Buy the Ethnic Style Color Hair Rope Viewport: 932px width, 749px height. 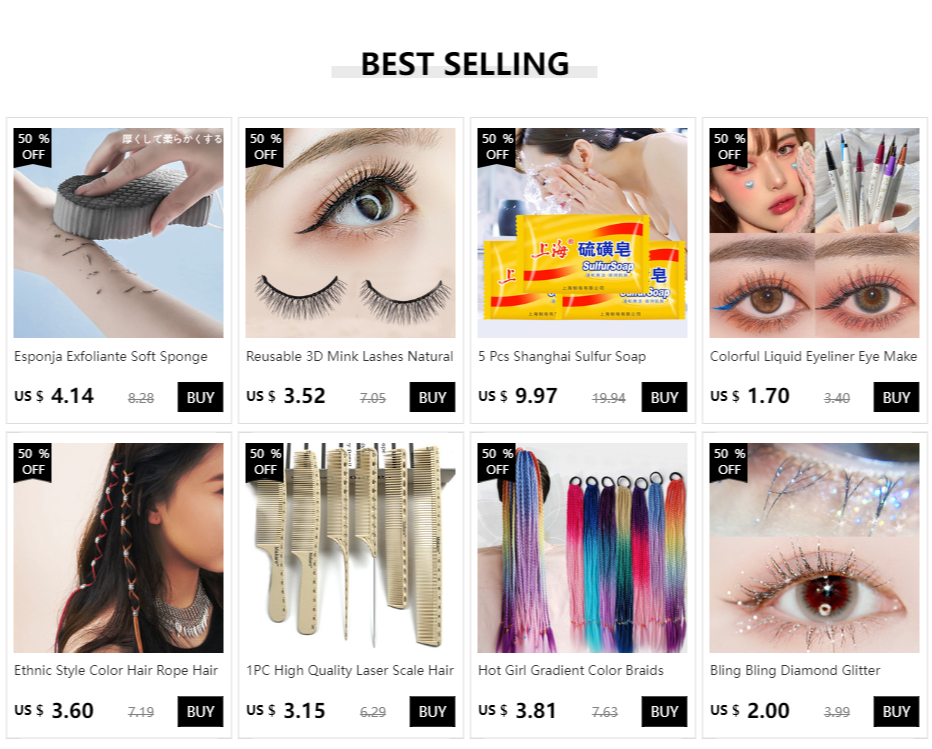click(200, 712)
